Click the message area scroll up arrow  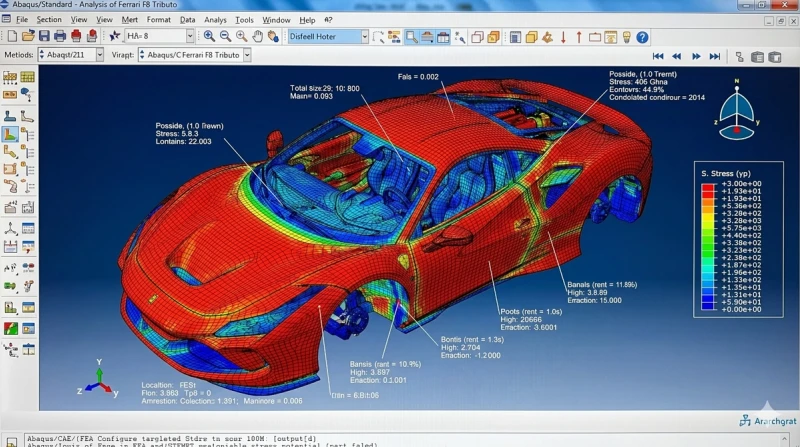click(785, 439)
